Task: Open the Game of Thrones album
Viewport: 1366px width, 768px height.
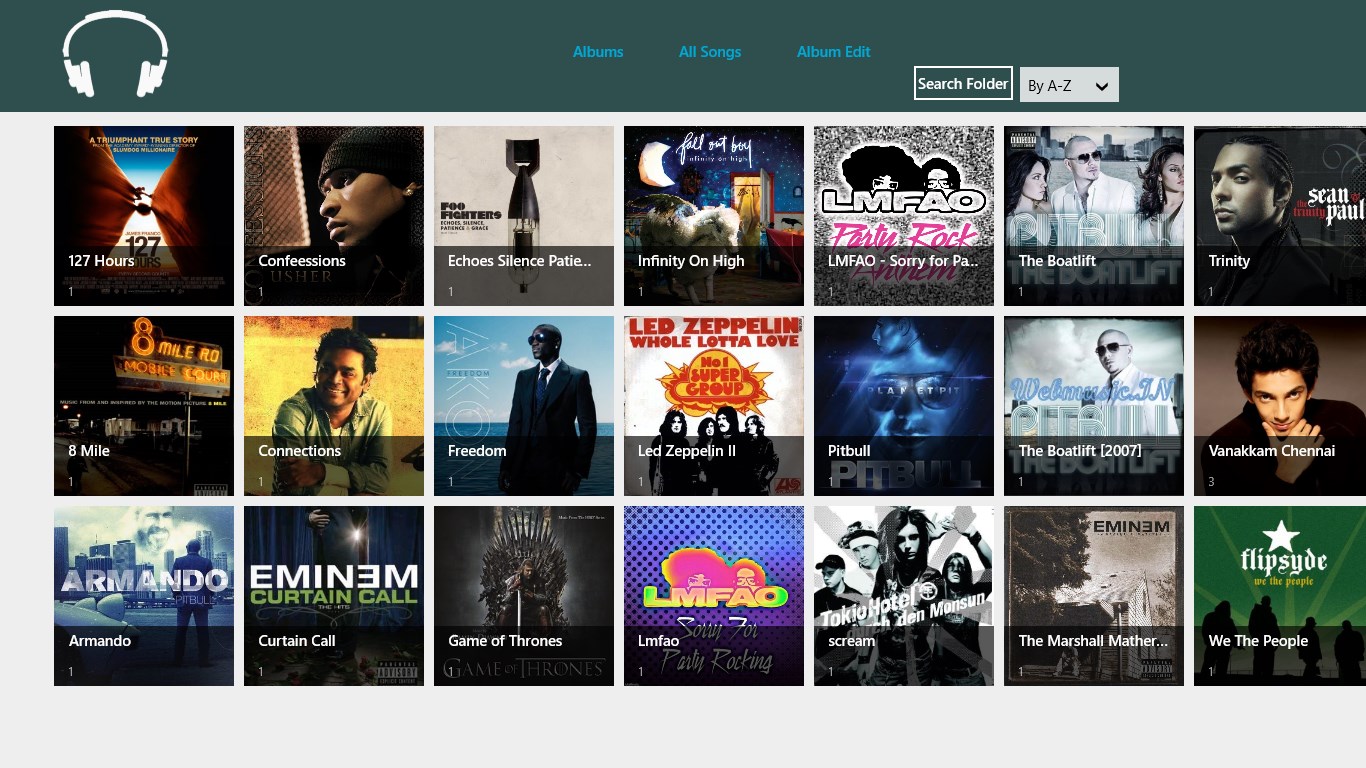Action: point(524,596)
